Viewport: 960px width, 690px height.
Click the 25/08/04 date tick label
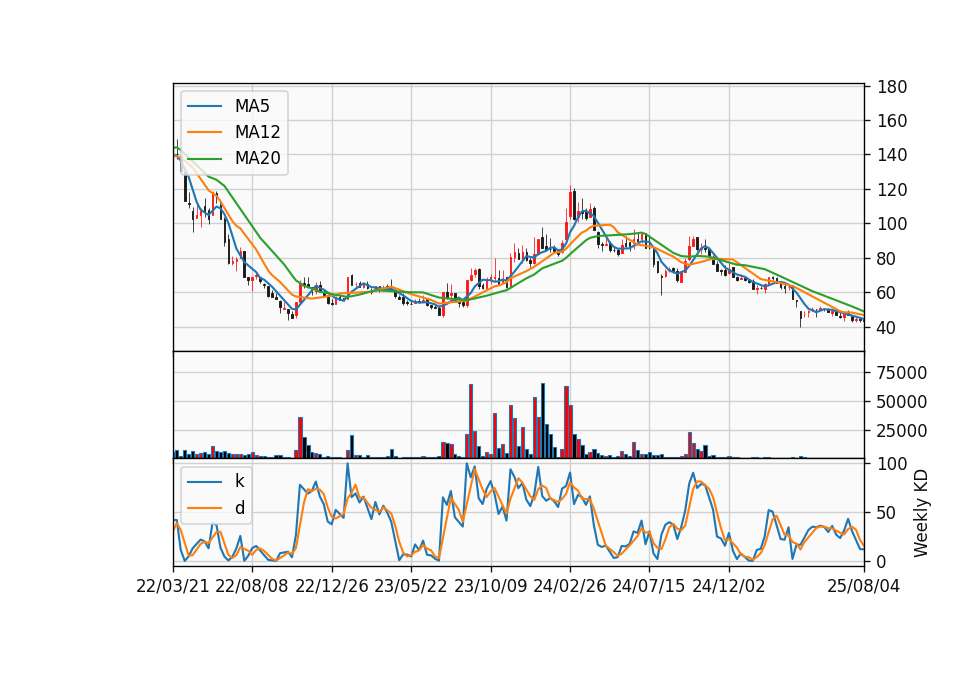(x=864, y=586)
